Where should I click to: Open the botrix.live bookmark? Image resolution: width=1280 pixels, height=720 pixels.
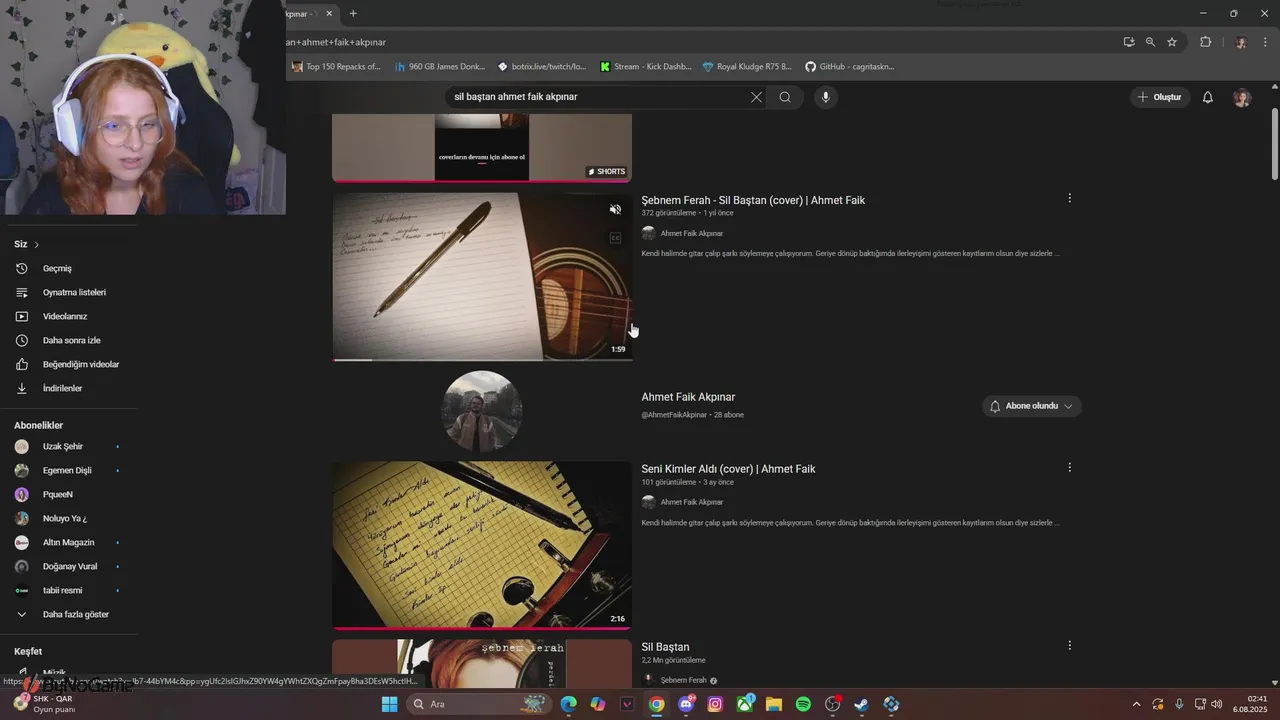(x=542, y=67)
